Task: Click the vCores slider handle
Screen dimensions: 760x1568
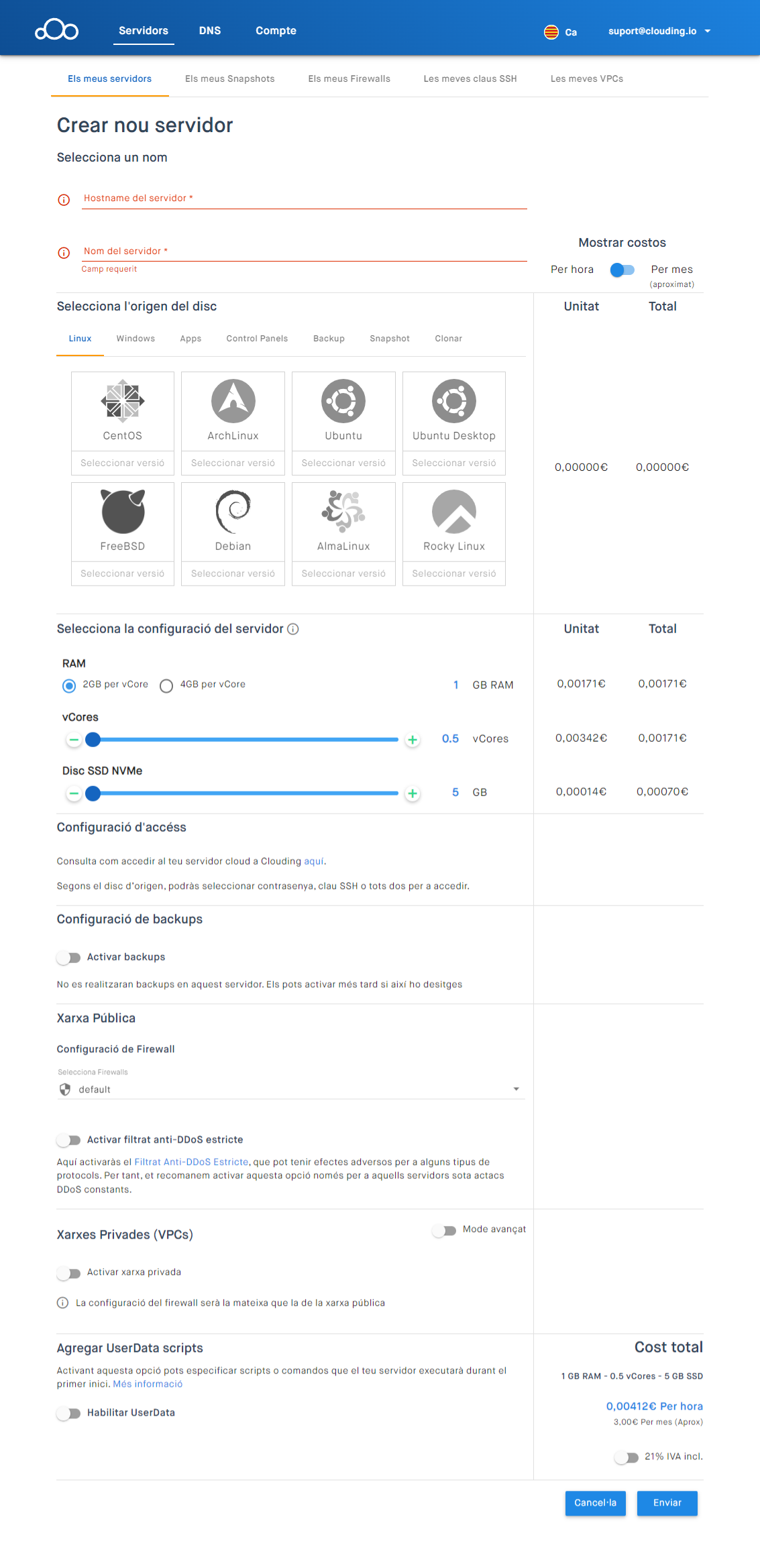Action: pos(93,740)
